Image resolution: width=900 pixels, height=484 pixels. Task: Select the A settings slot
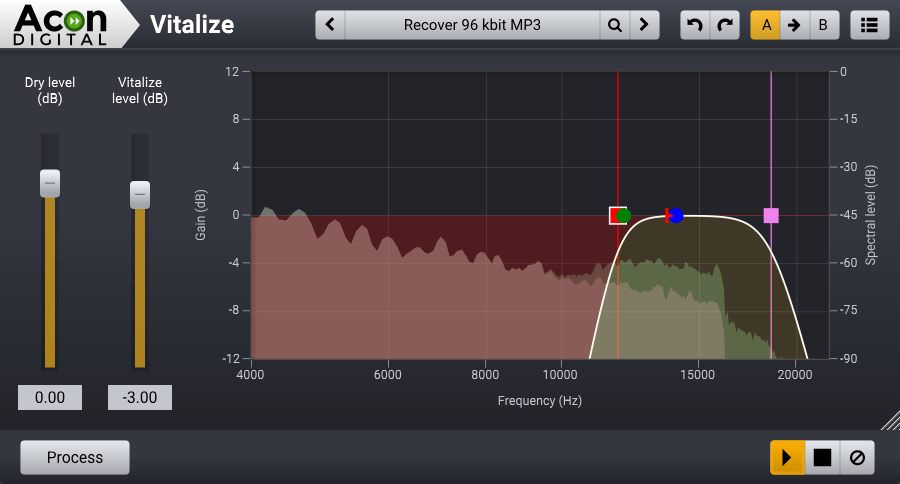(766, 25)
